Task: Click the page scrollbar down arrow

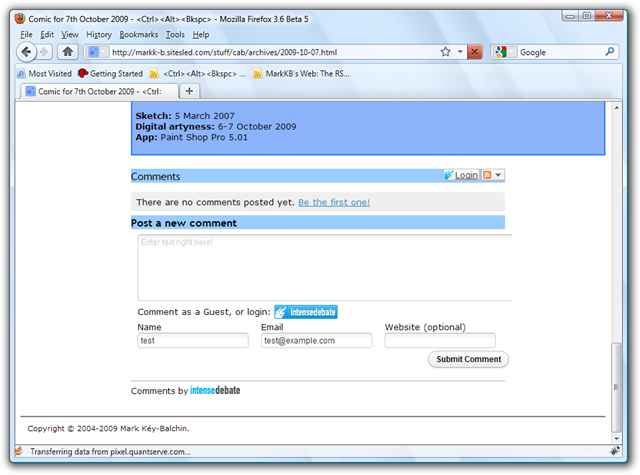Action: pyautogui.click(x=616, y=439)
